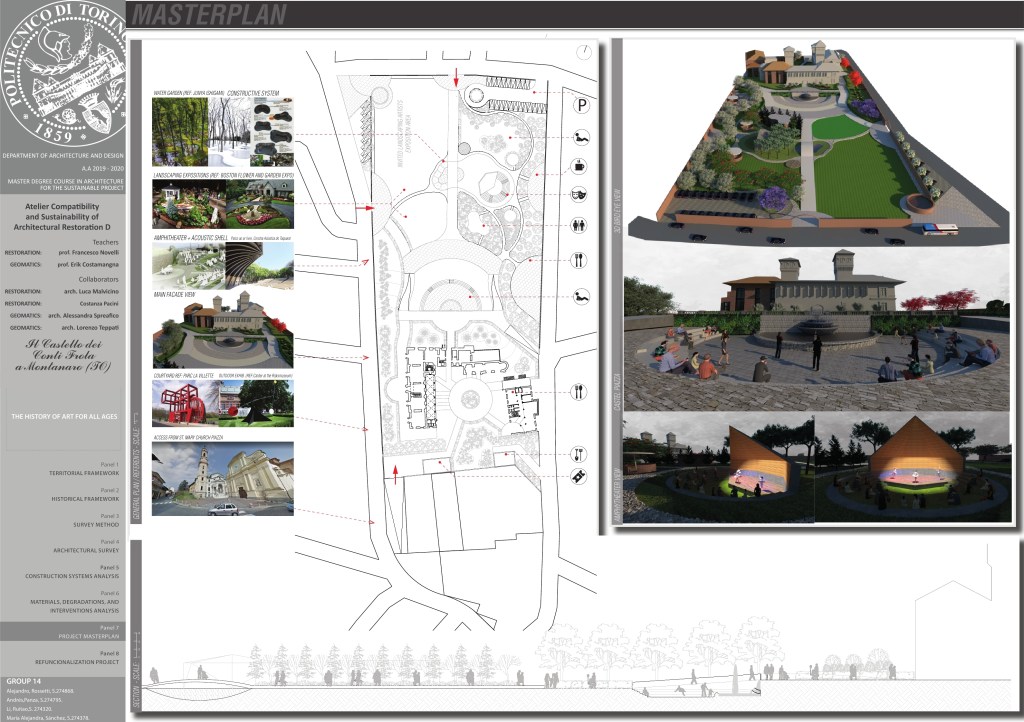
Task: Select Panel 1 Territorial Framework
Action: 62,469
